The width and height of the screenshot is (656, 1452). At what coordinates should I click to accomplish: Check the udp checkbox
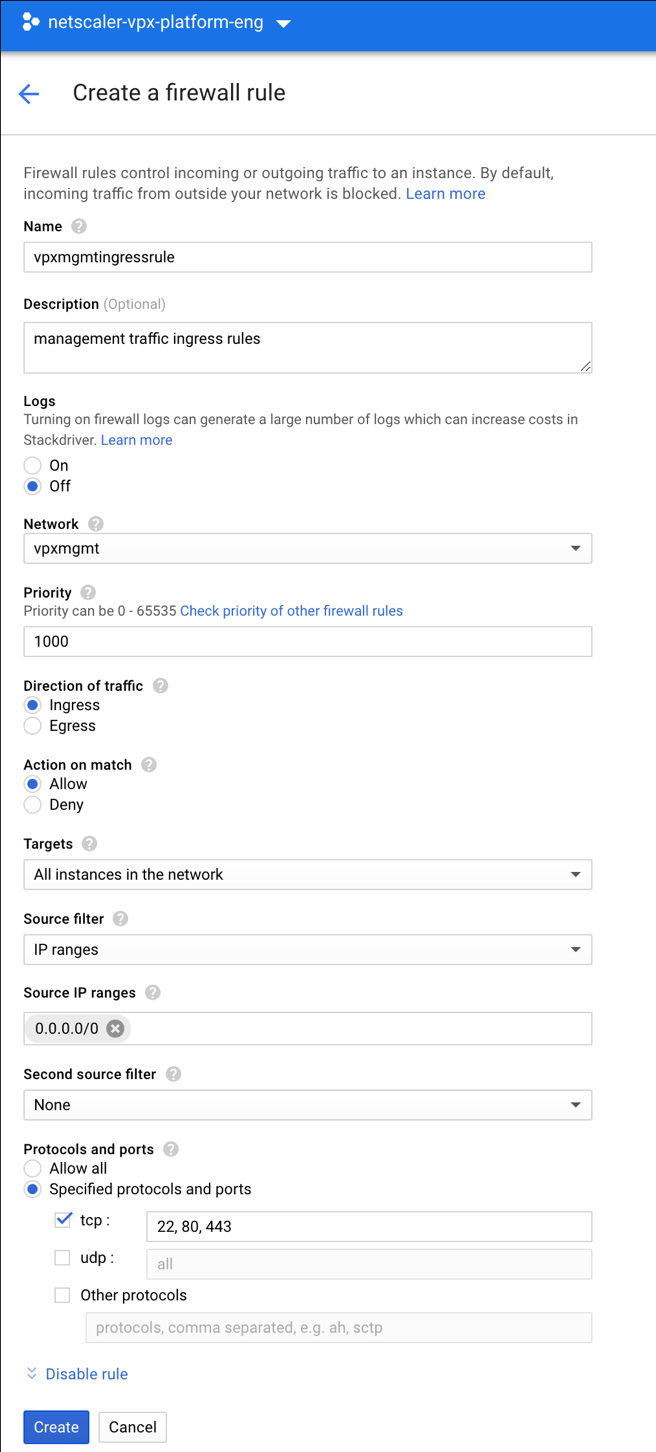pyautogui.click(x=62, y=1258)
